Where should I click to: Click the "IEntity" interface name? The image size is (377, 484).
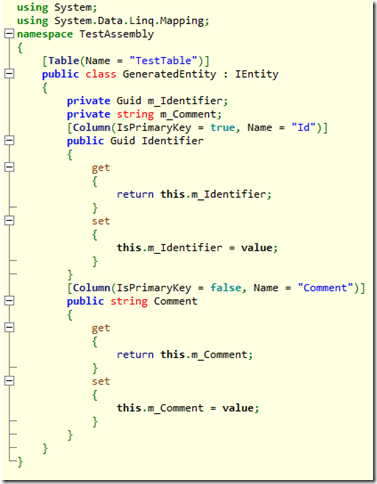click(257, 74)
